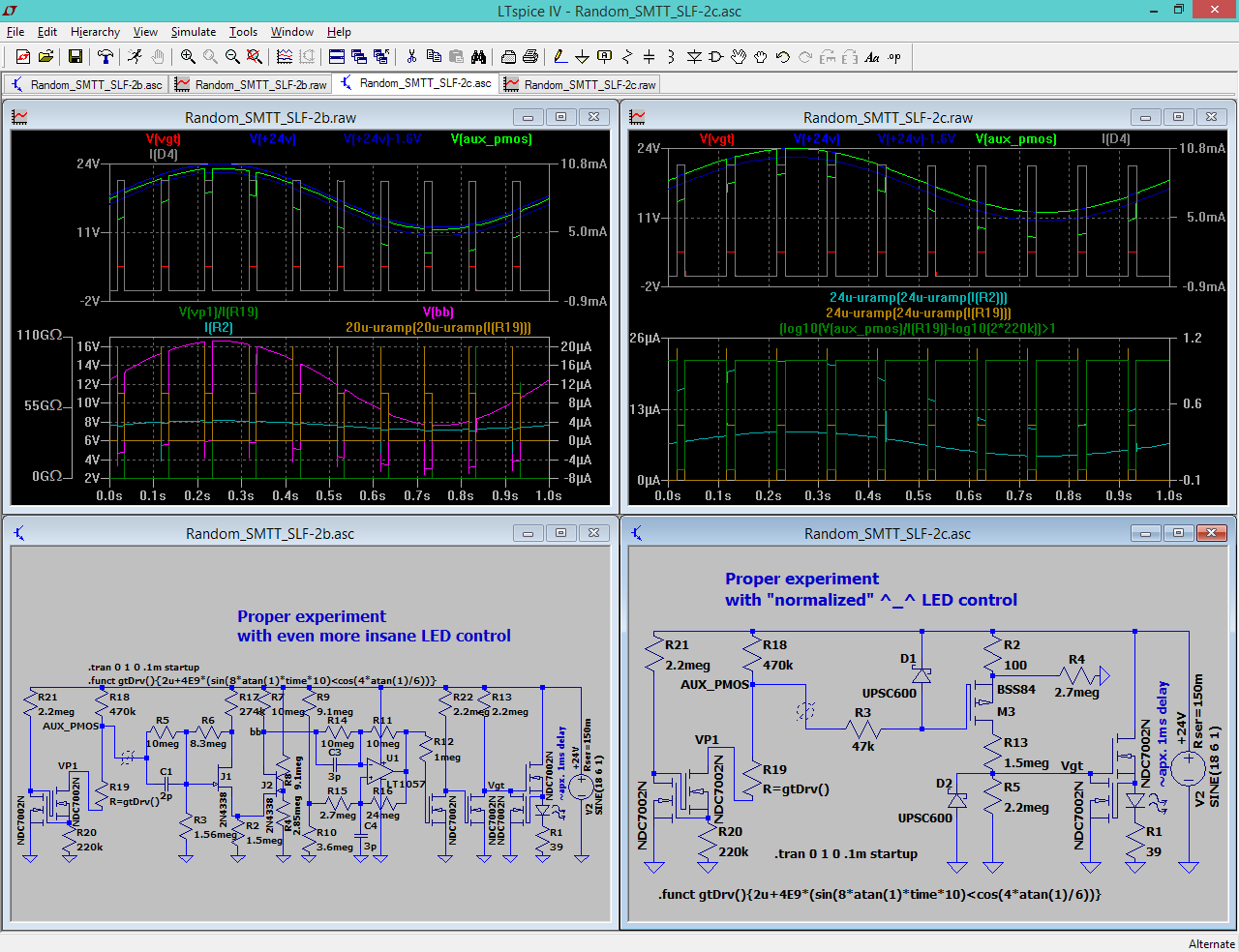
Task: Click R=gtDrv() label in SLF-2c.asc schematic
Action: coord(796,789)
